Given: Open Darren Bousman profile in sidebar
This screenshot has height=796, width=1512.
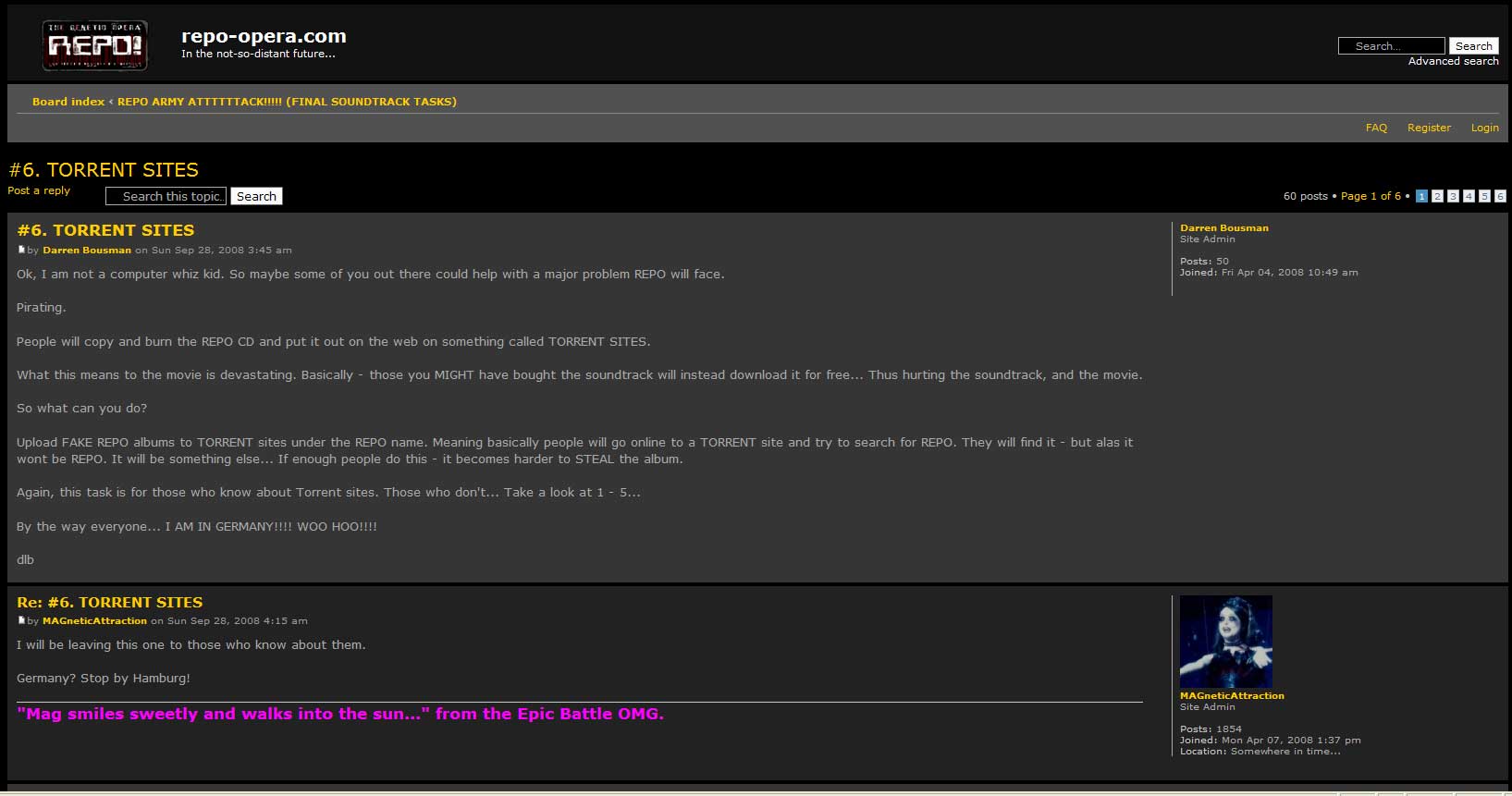Looking at the screenshot, I should tap(1224, 228).
